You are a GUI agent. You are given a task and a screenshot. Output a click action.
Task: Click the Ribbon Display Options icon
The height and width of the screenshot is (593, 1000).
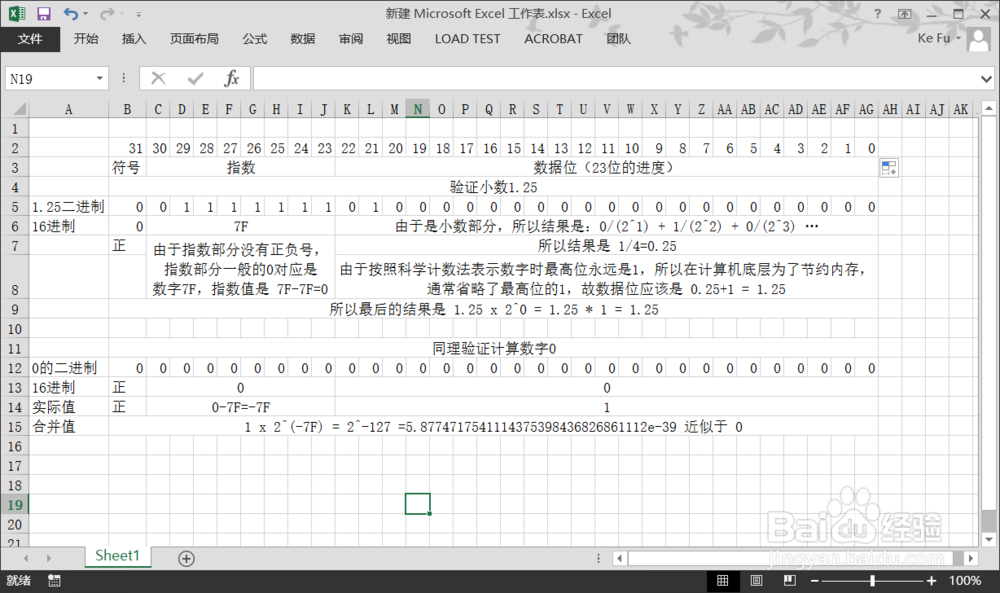(902, 14)
